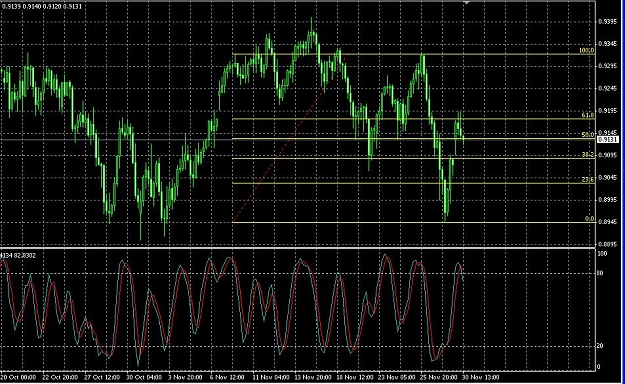Screen dimensions: 625x384
Task: Click price scale value 0.8945
Action: (608, 222)
